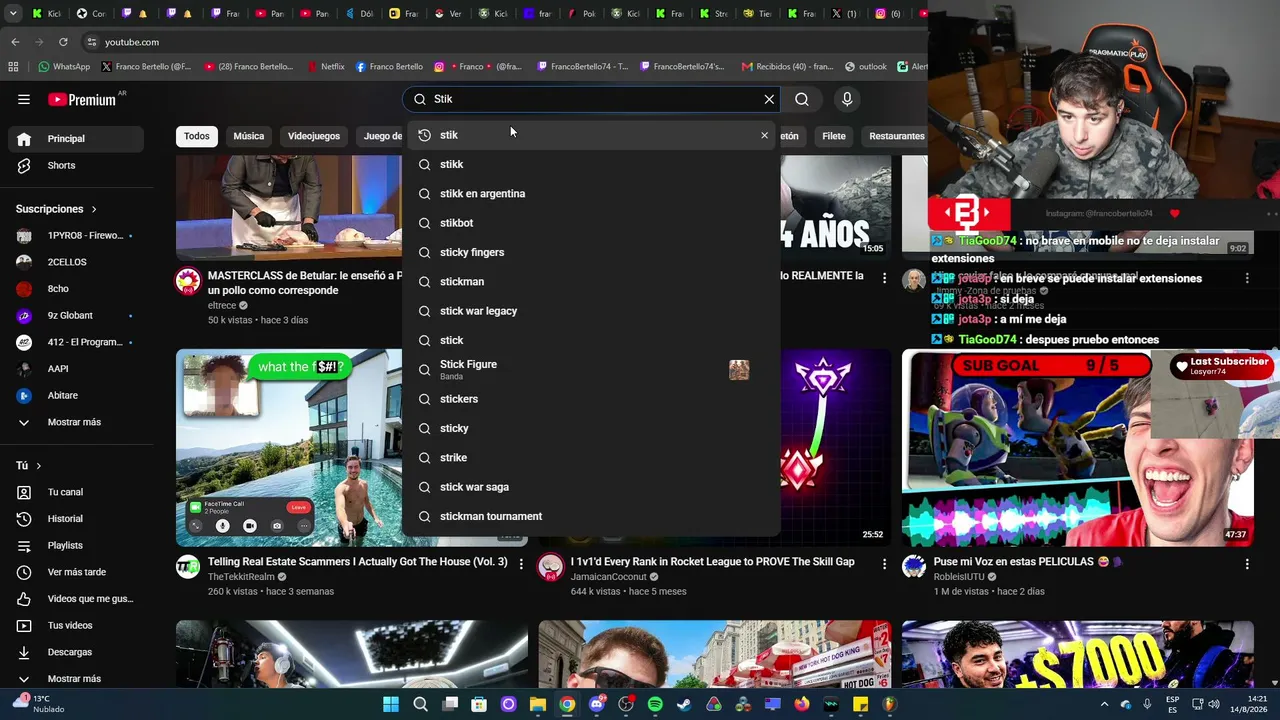Choose the "sticky fingers" suggestion
1280x720 pixels.
coord(591,252)
